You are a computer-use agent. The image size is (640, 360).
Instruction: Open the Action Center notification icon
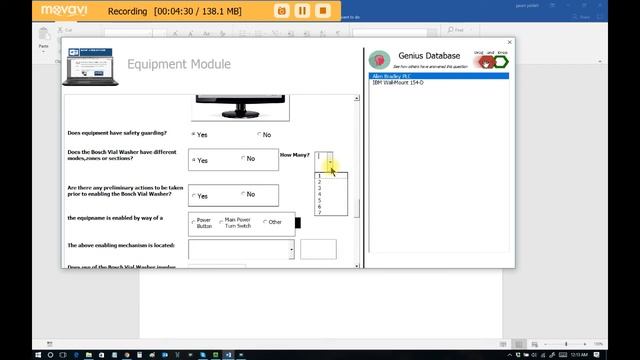click(596, 355)
